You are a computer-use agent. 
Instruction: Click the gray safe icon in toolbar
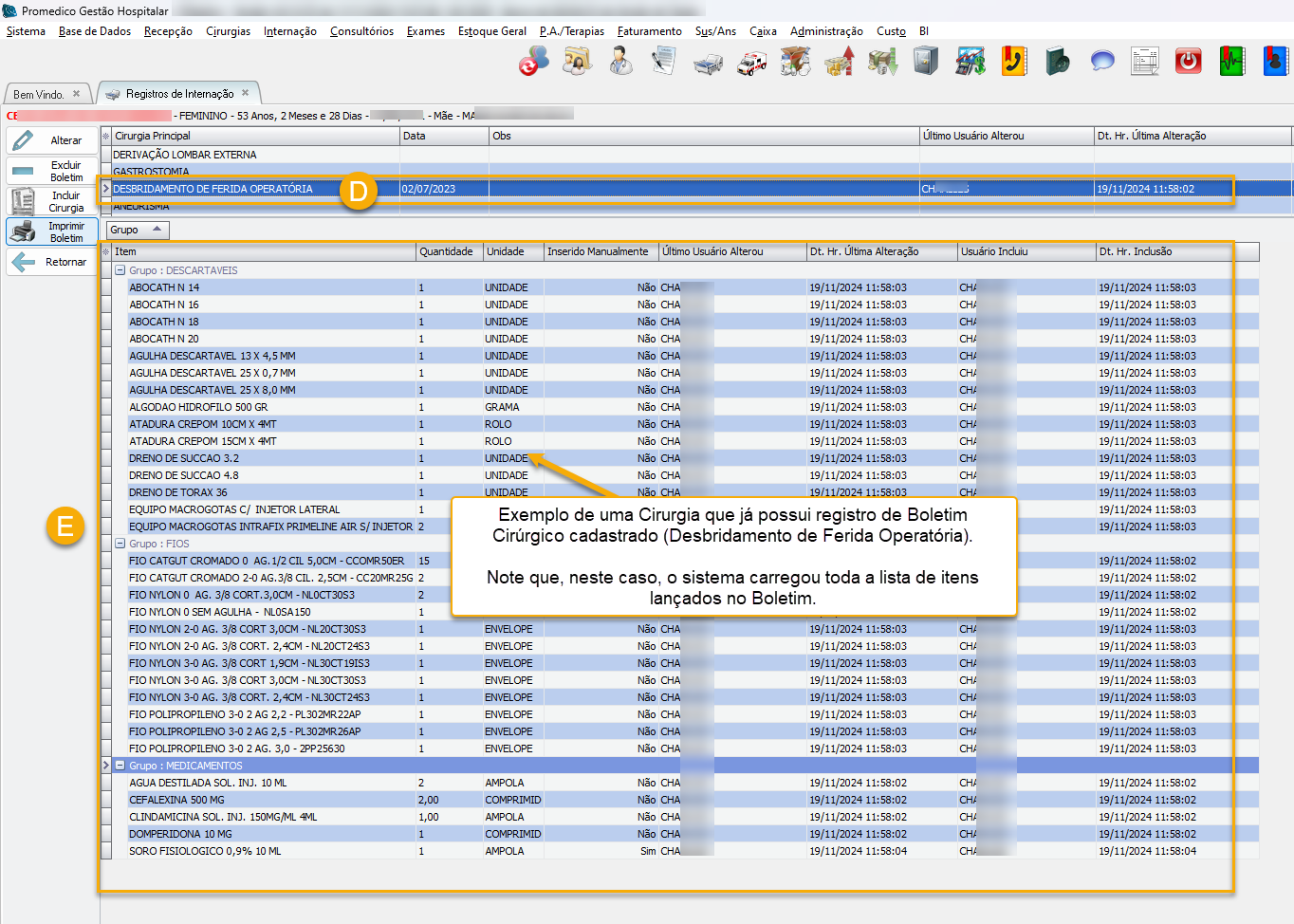(926, 63)
